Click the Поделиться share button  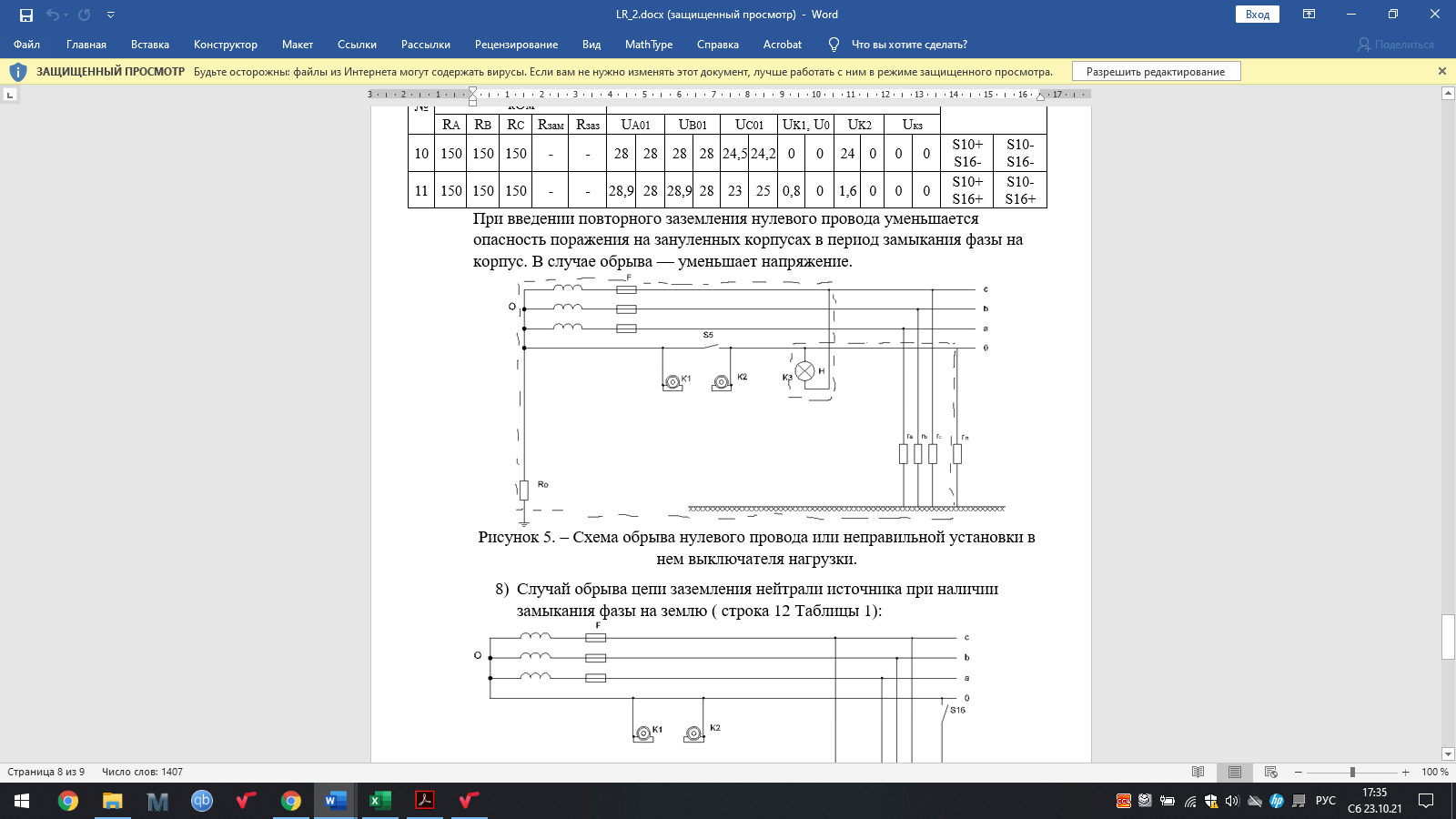[1395, 45]
